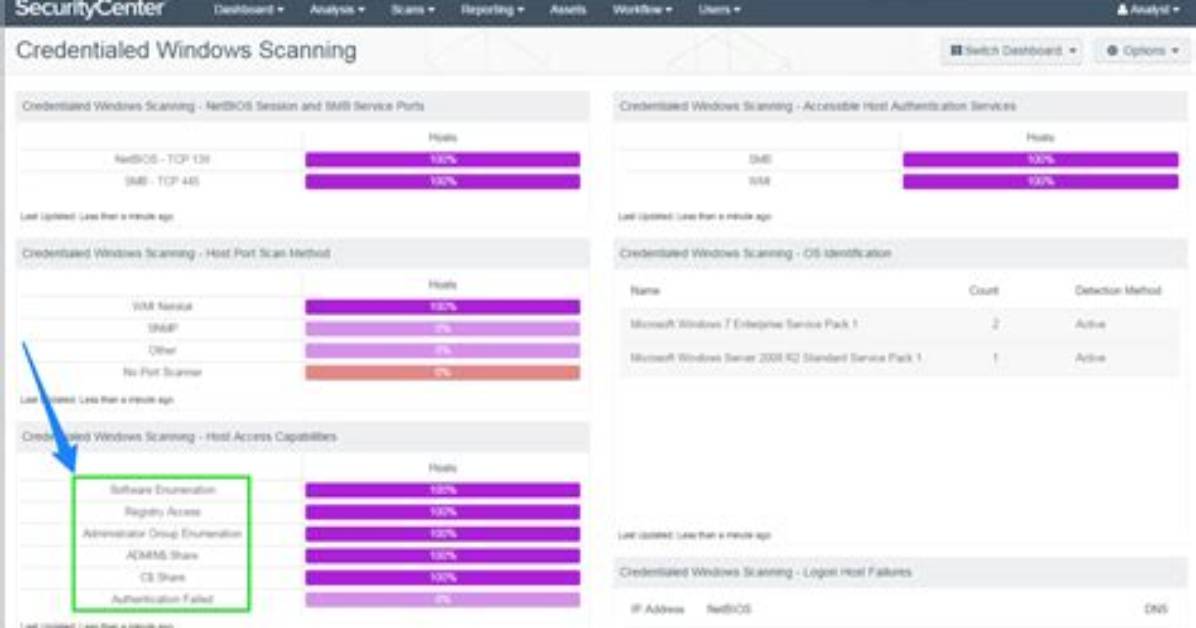Screen dimensions: 1196x628
Task: Click the ADMIN$ Share hosts bar
Action: point(442,556)
